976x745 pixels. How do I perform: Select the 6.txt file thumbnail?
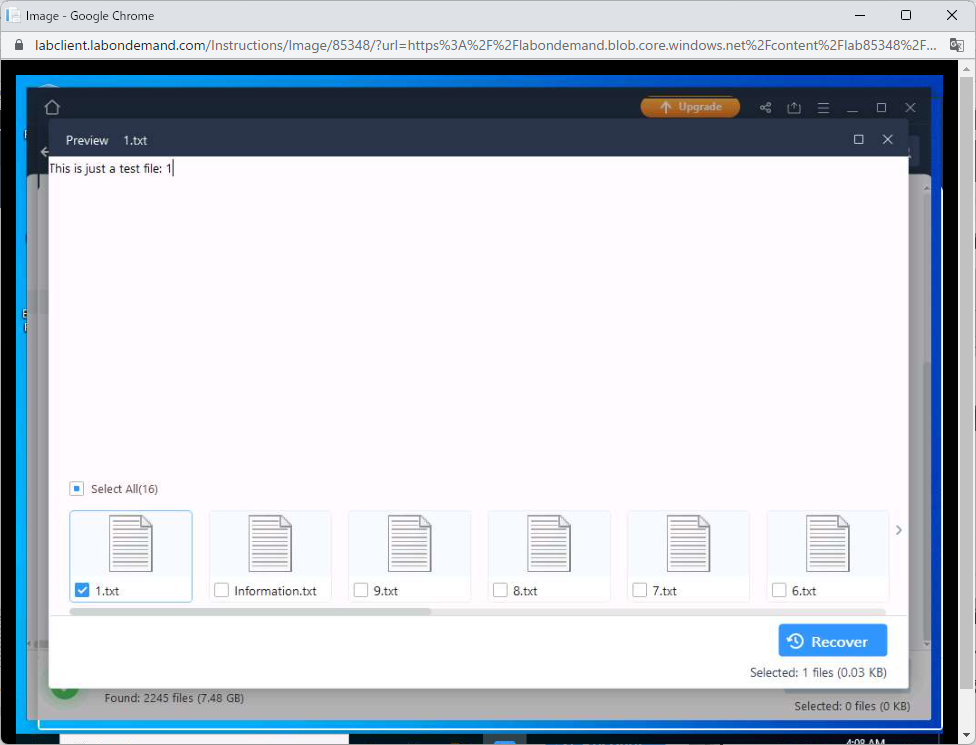tap(828, 545)
